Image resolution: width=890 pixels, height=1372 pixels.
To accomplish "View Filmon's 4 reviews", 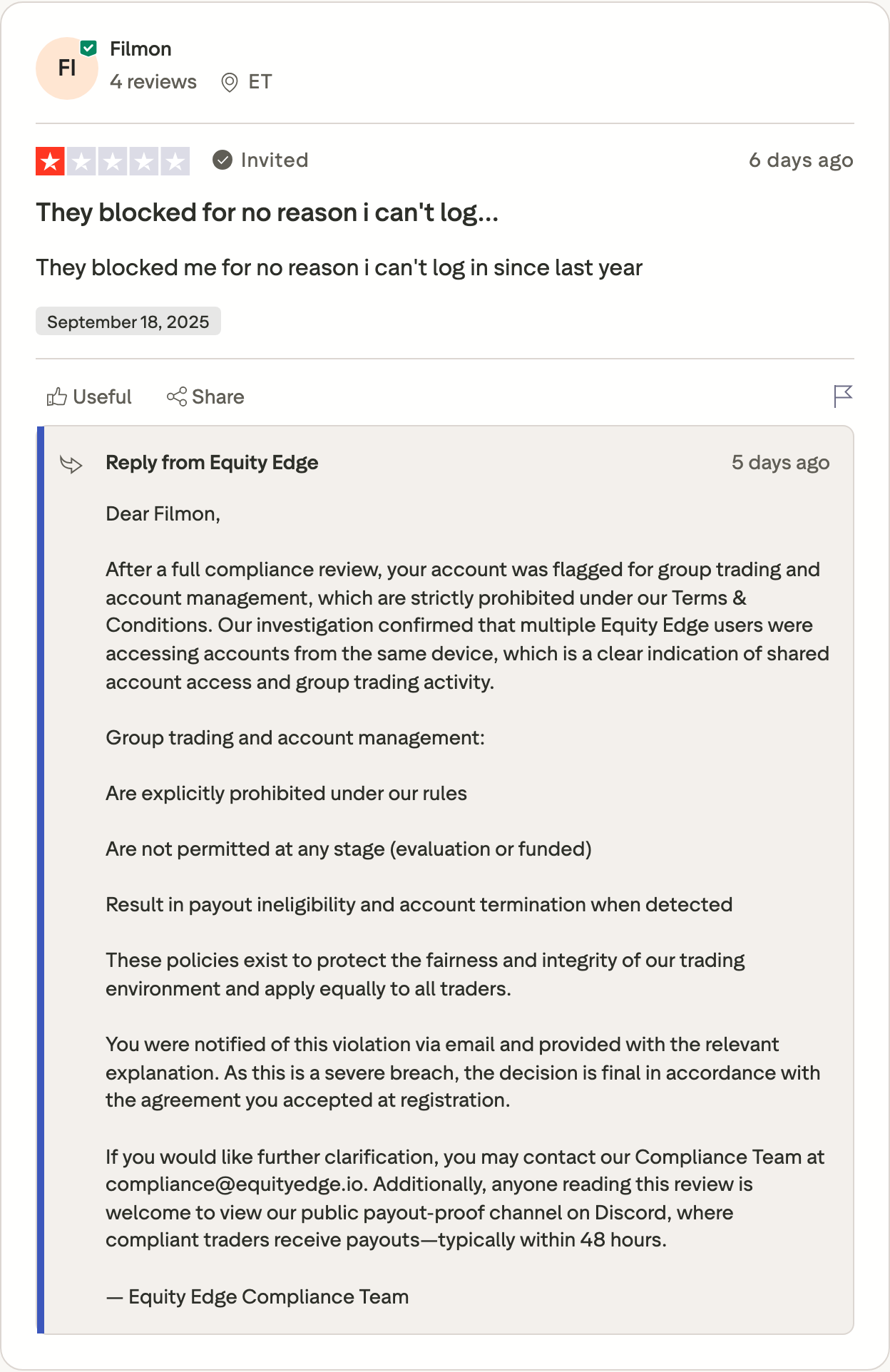I will click(153, 82).
